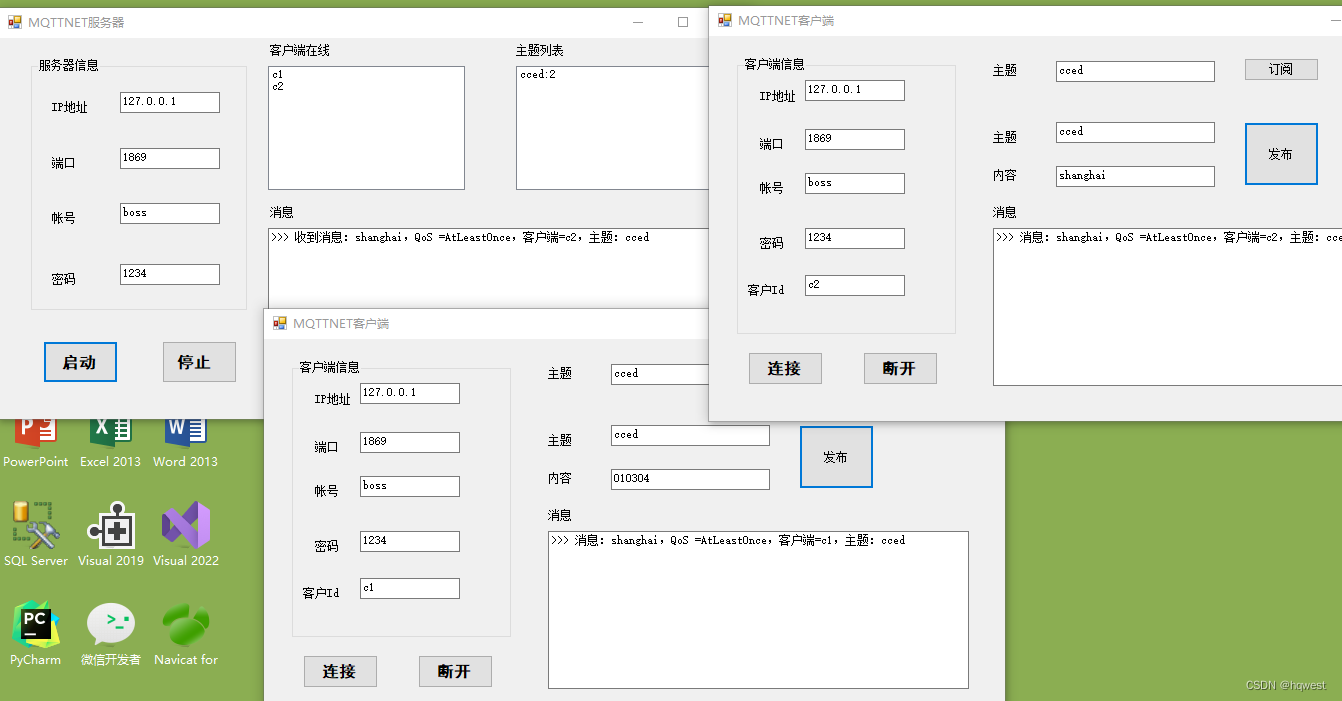
Task: Focus c2 client publish 主题 field
Action: (x=1136, y=132)
